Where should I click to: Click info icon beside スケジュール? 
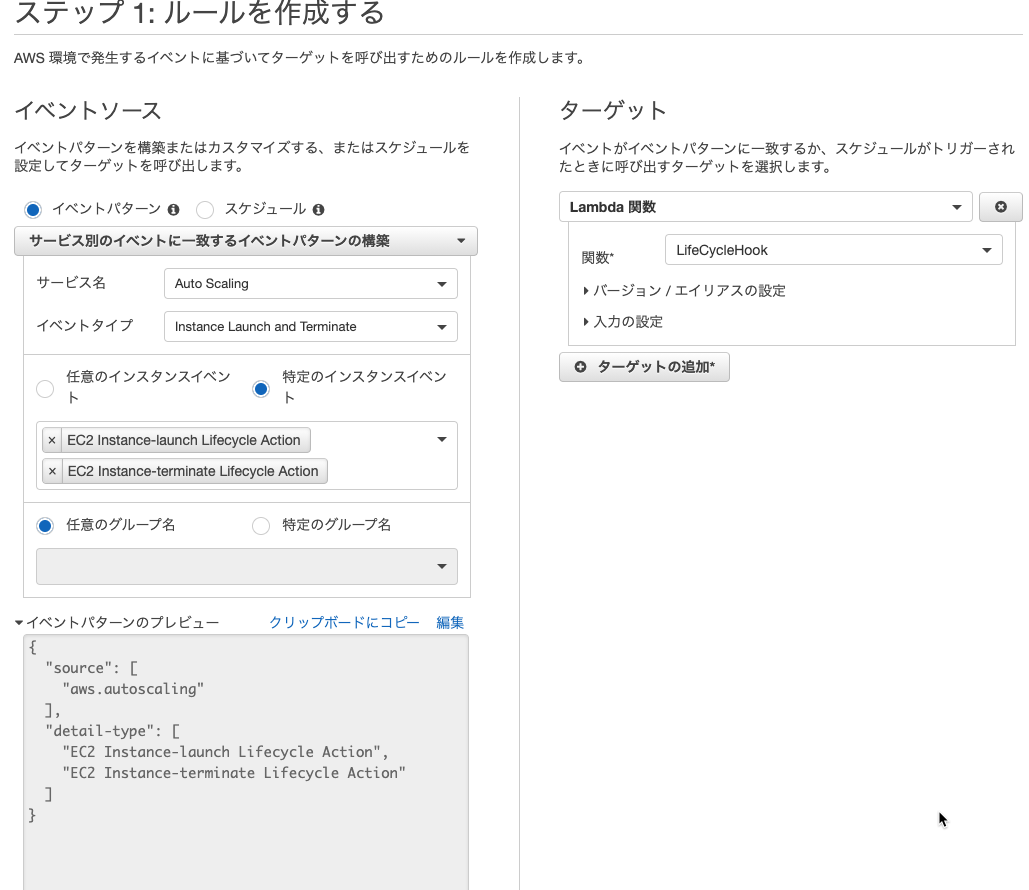pos(318,209)
